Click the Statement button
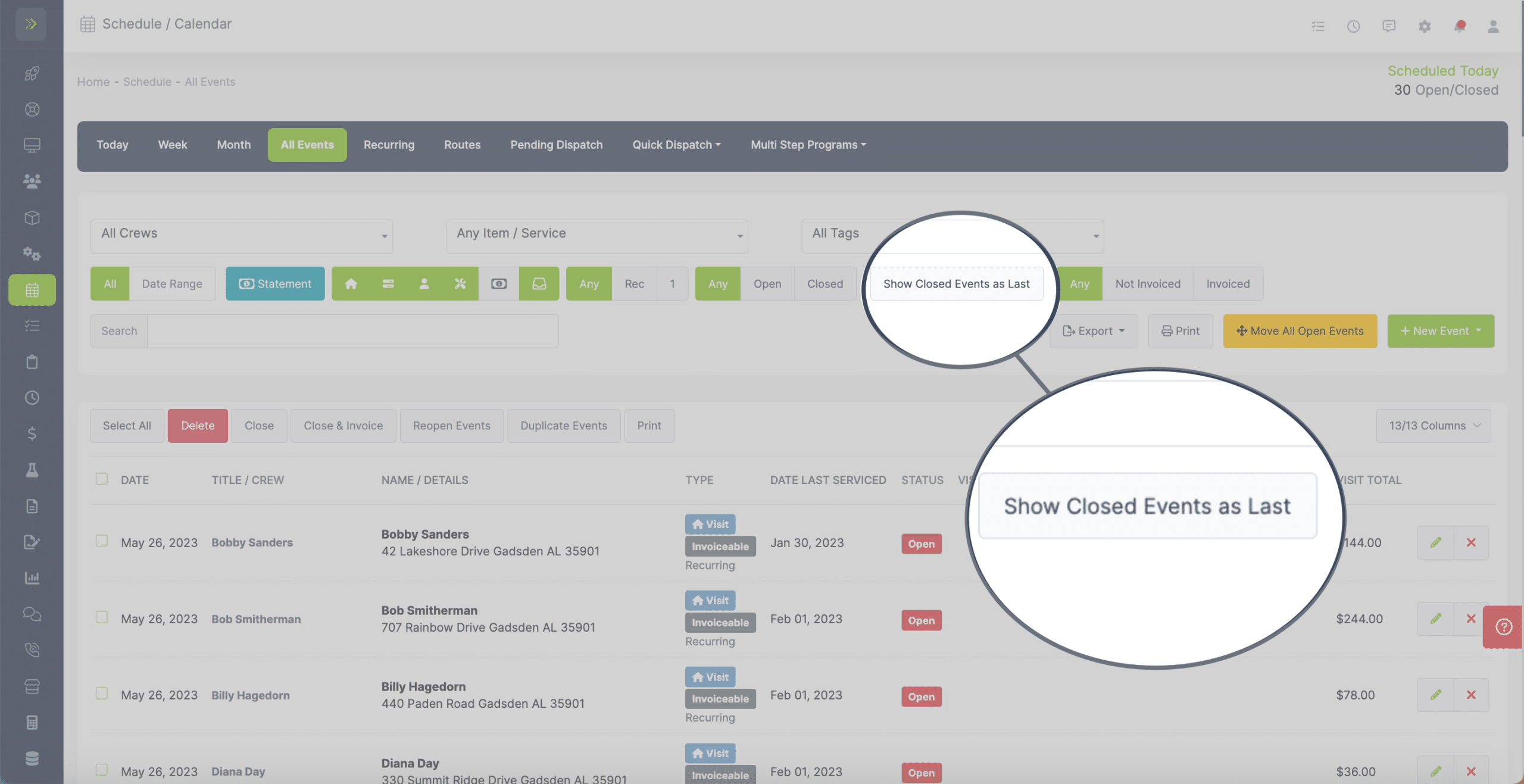 275,284
